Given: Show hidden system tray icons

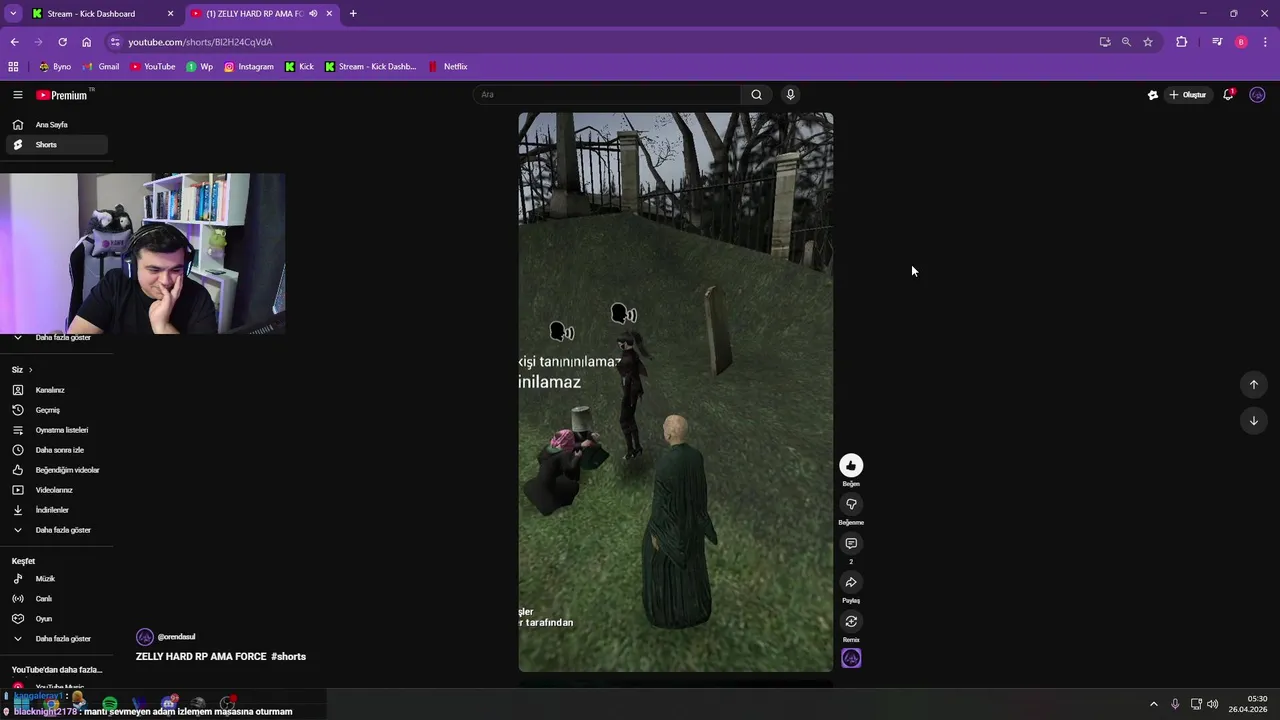Looking at the screenshot, I should point(1153,704).
